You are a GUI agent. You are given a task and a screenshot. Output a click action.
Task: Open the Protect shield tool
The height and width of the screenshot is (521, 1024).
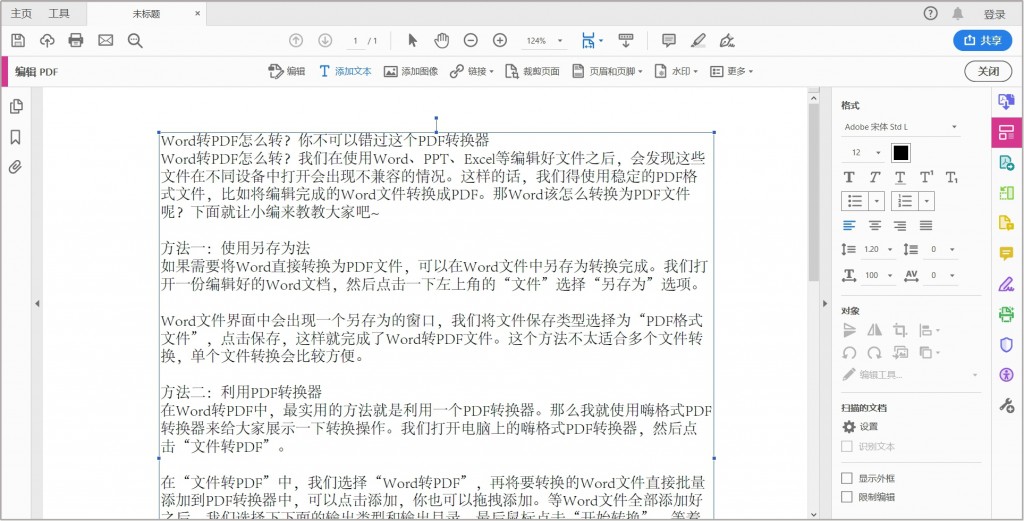(1007, 345)
